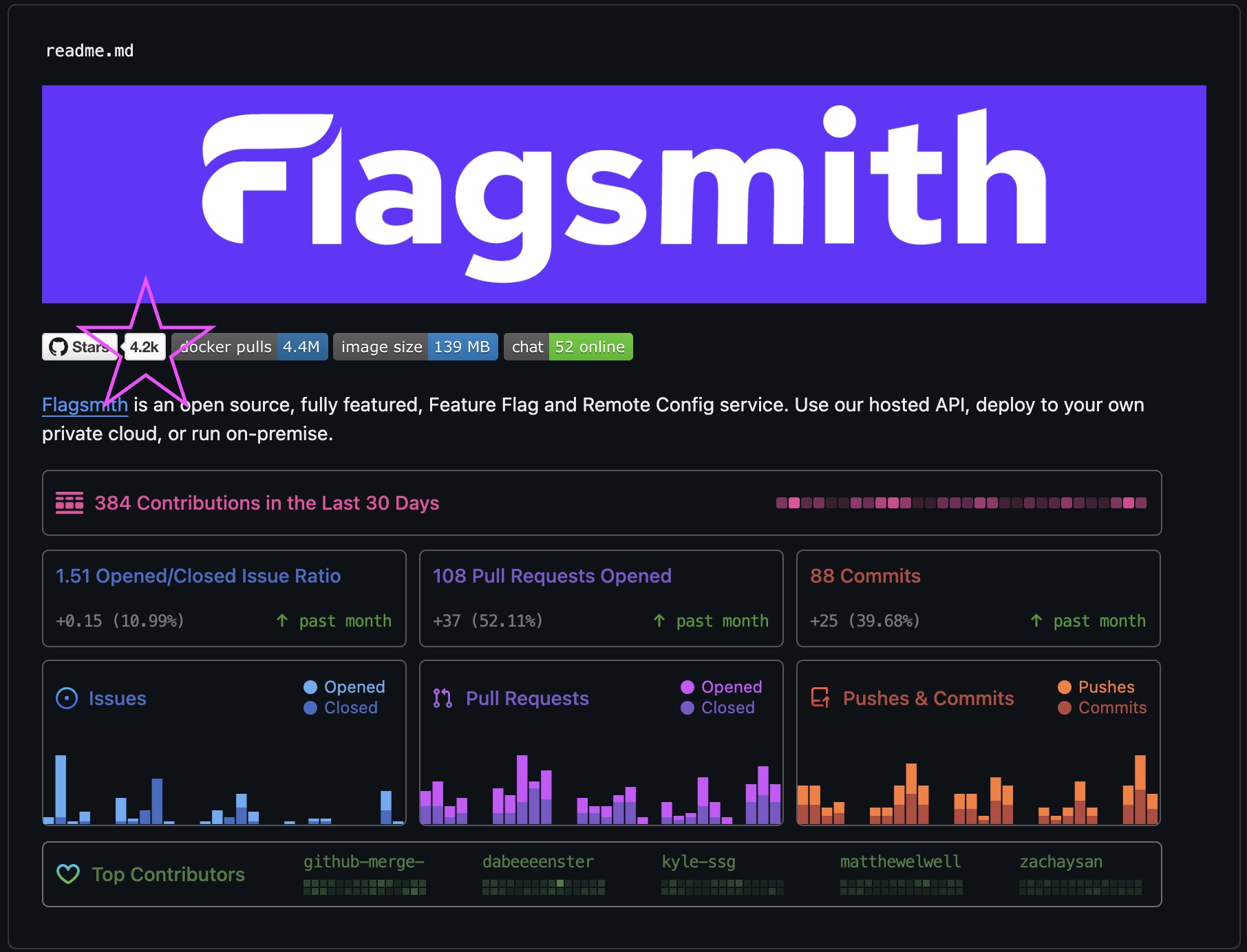
Task: Select the 88 Commits title
Action: (x=865, y=576)
